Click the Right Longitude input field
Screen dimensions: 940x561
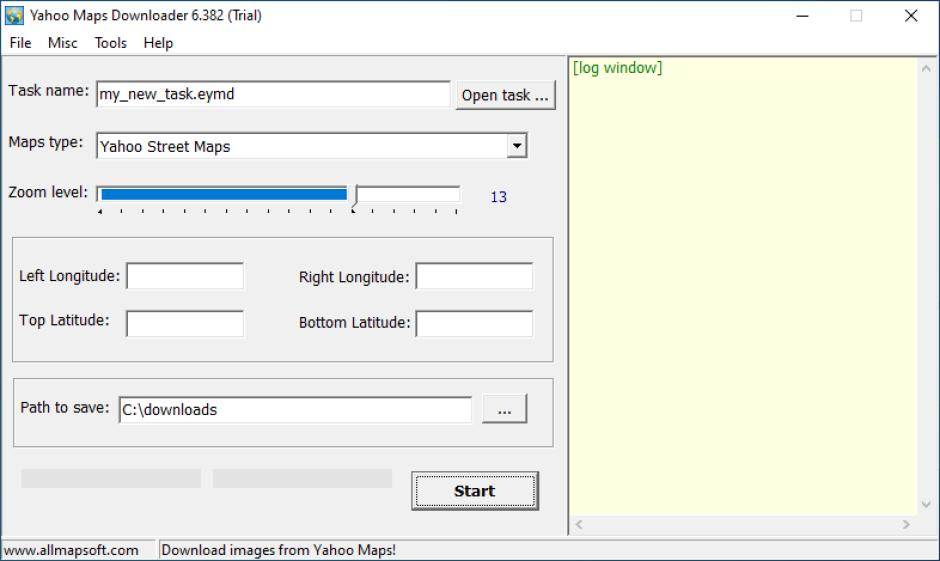point(474,276)
